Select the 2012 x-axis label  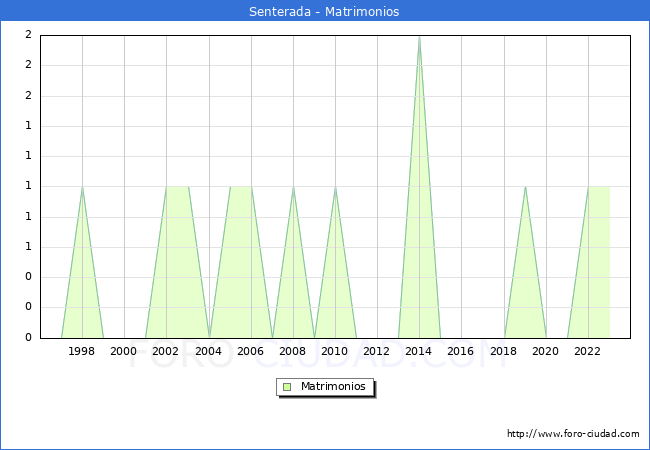[377, 351]
